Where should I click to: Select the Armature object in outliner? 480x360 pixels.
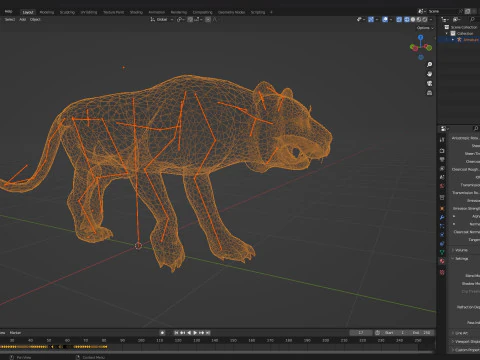pyautogui.click(x=471, y=40)
